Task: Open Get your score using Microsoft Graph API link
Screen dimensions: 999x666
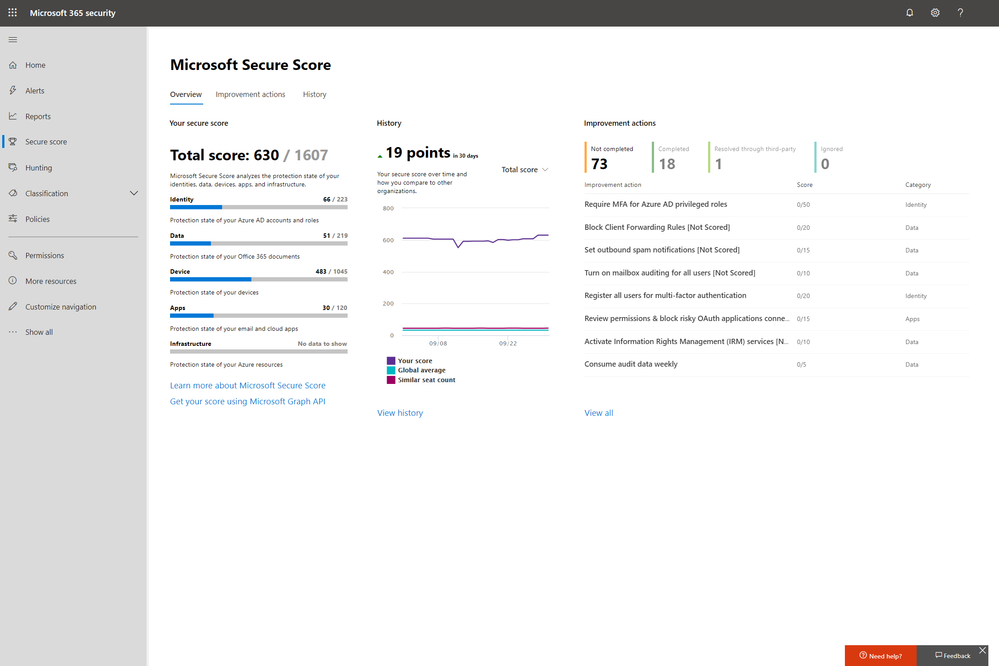Action: pyautogui.click(x=247, y=402)
